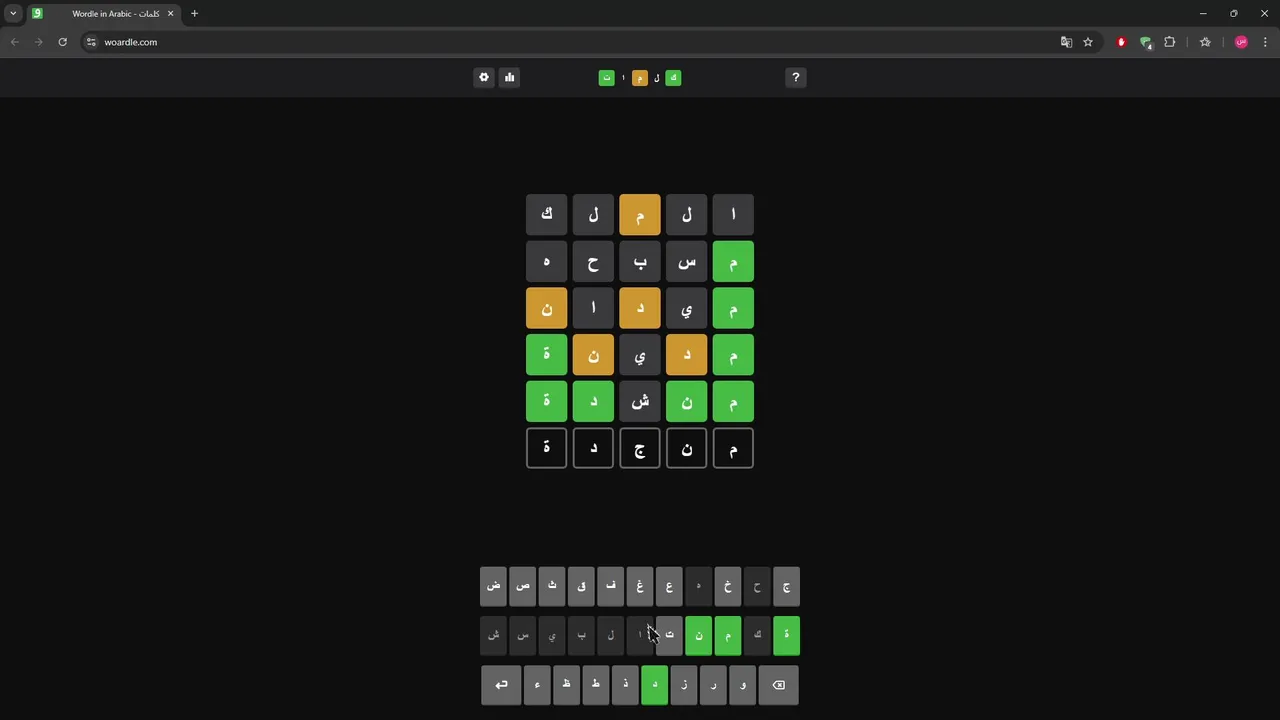The height and width of the screenshot is (720, 1280).
Task: Tap the غ key
Action: tap(640, 586)
